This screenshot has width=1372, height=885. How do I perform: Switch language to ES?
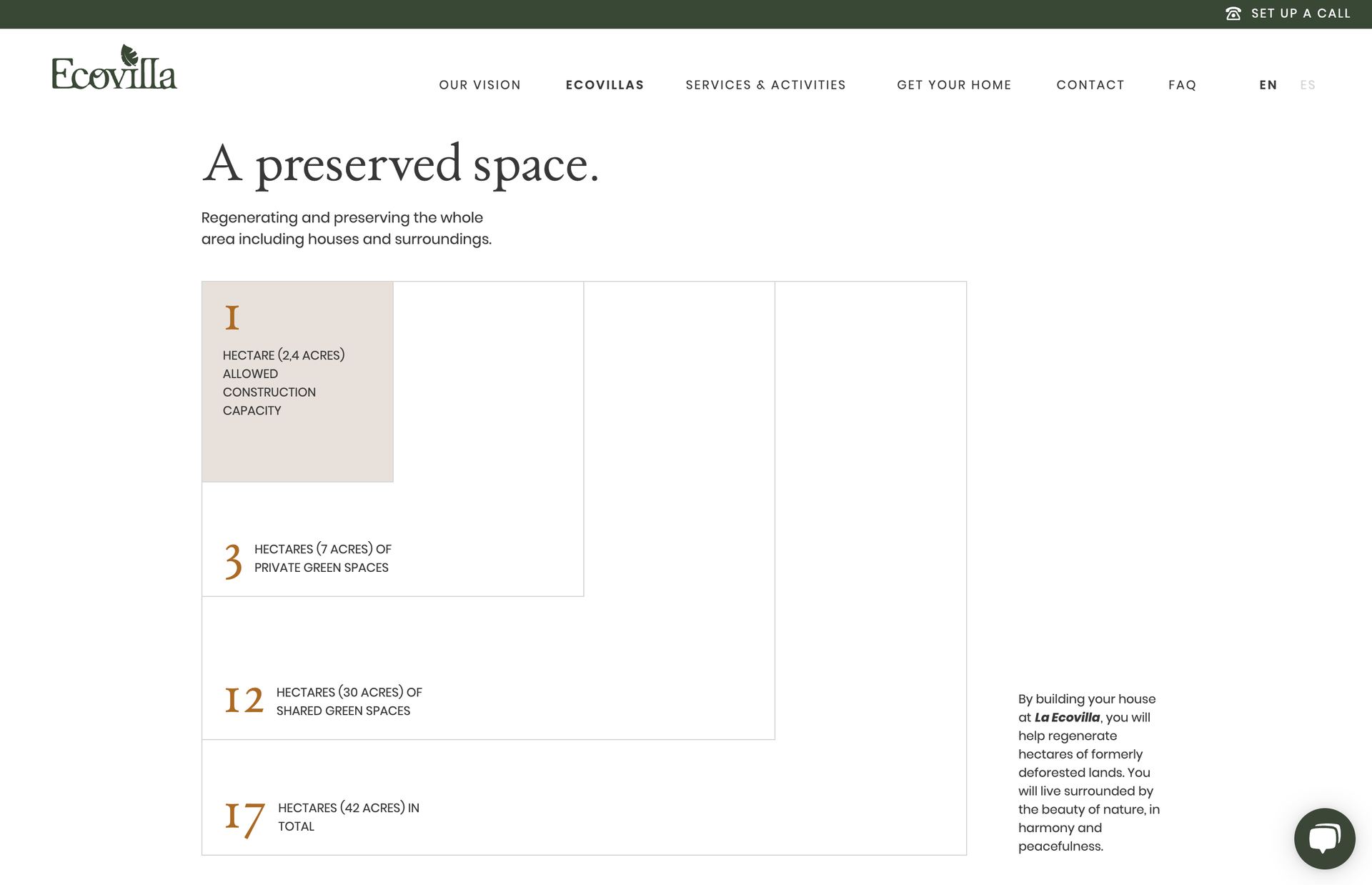tap(1308, 84)
